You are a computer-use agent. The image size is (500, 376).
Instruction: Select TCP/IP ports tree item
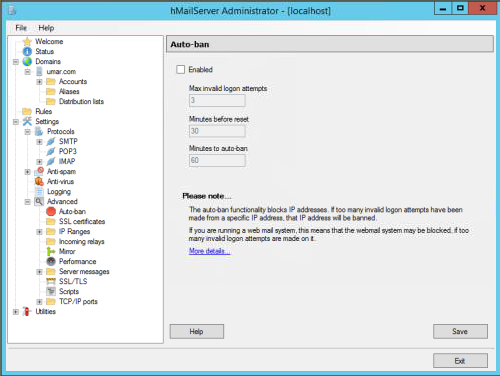[78, 302]
